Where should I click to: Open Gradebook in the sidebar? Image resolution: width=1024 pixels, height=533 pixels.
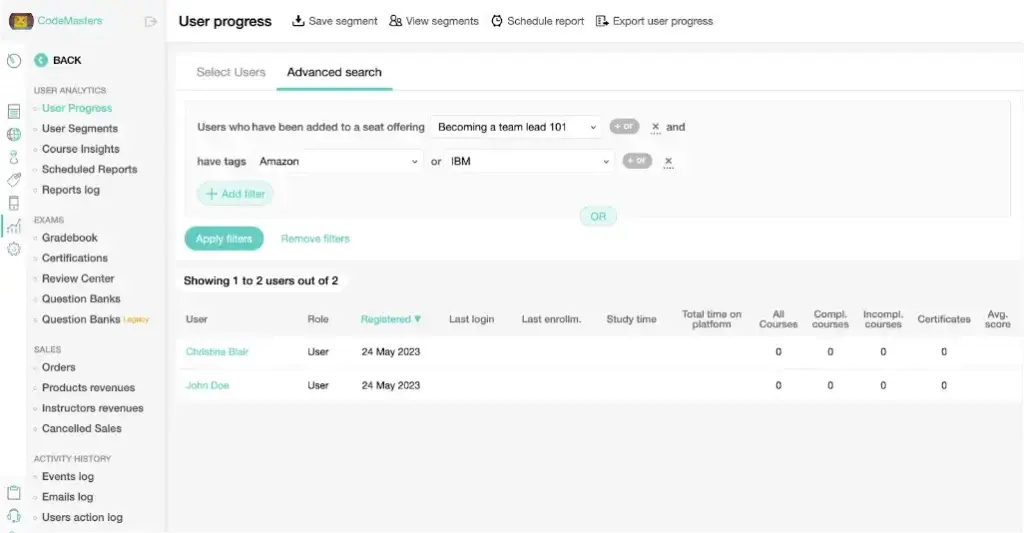tap(70, 238)
